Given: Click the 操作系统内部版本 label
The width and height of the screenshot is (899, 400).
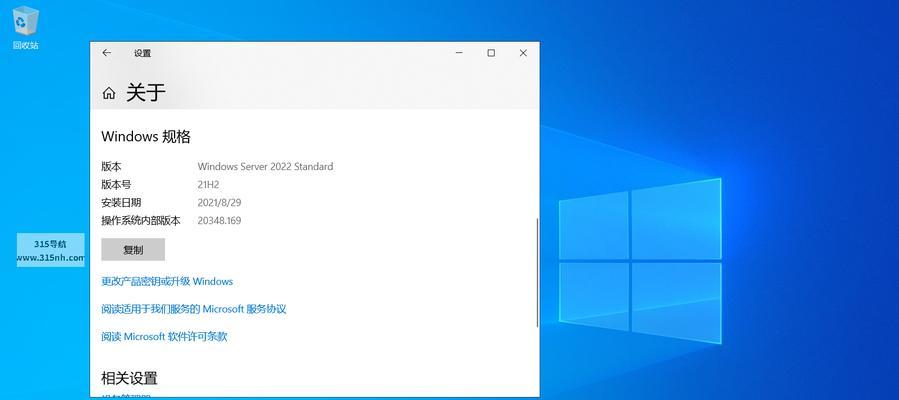Looking at the screenshot, I should [x=141, y=221].
